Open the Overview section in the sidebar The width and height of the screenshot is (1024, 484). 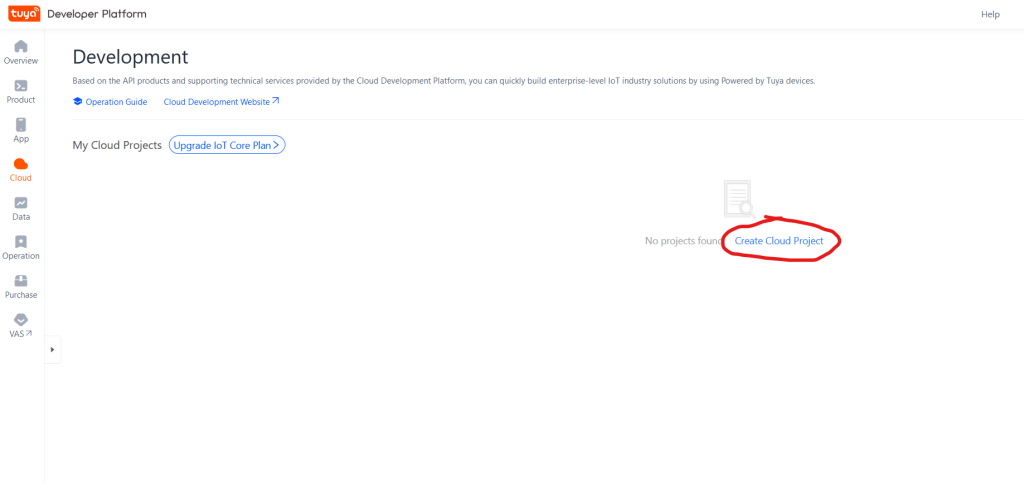[21, 47]
